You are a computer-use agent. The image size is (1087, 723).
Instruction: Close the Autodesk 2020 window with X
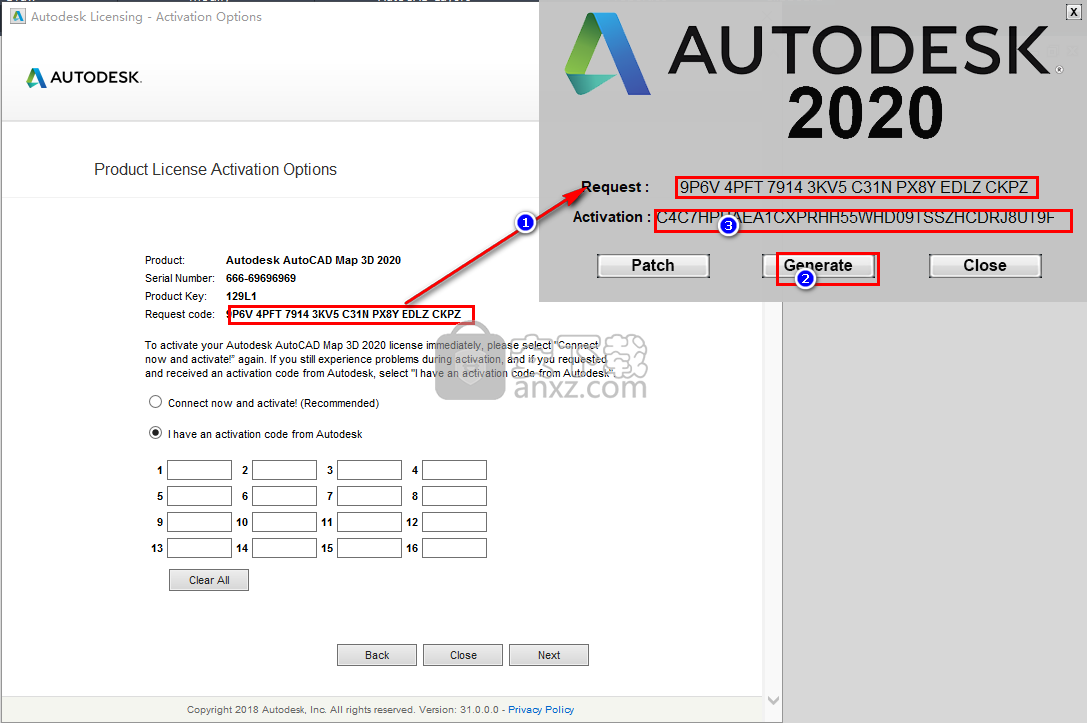click(1073, 11)
